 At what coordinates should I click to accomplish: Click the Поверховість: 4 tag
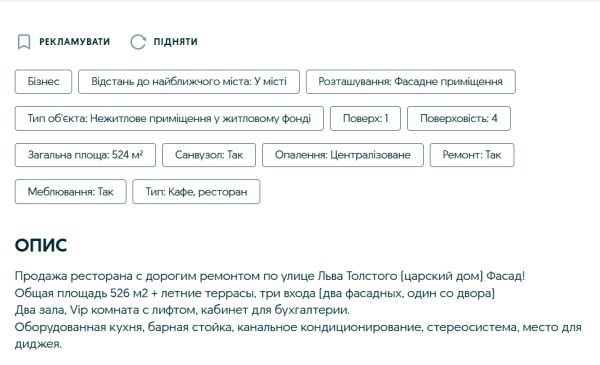tap(459, 119)
